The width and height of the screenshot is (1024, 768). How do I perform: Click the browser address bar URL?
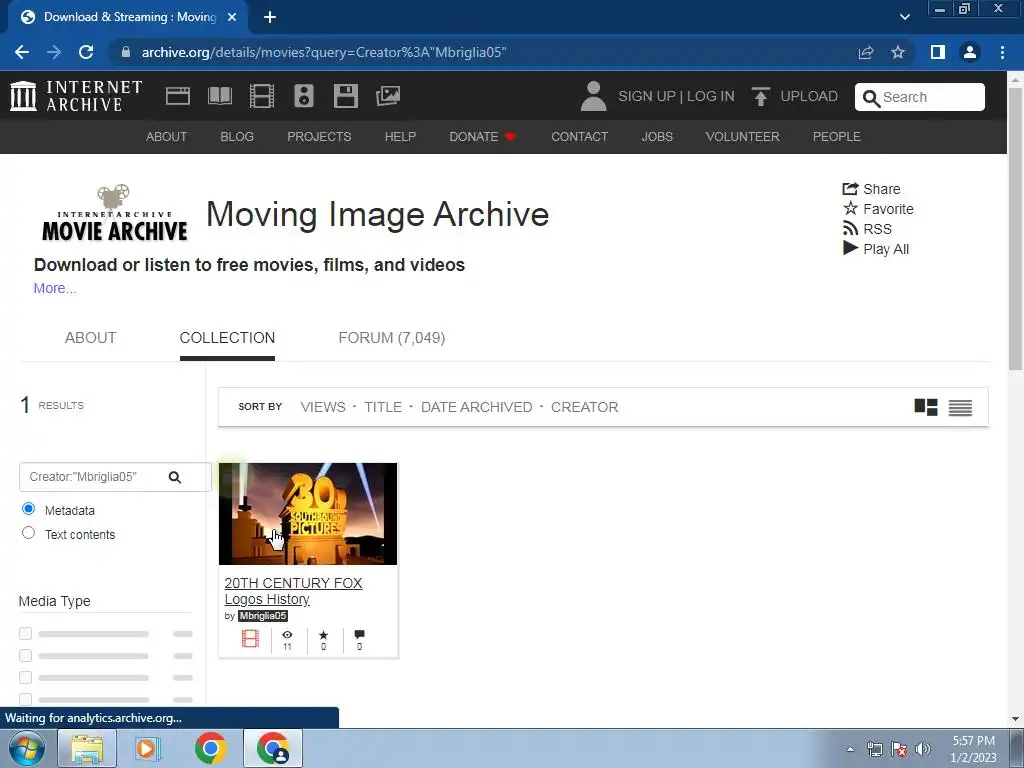(323, 52)
